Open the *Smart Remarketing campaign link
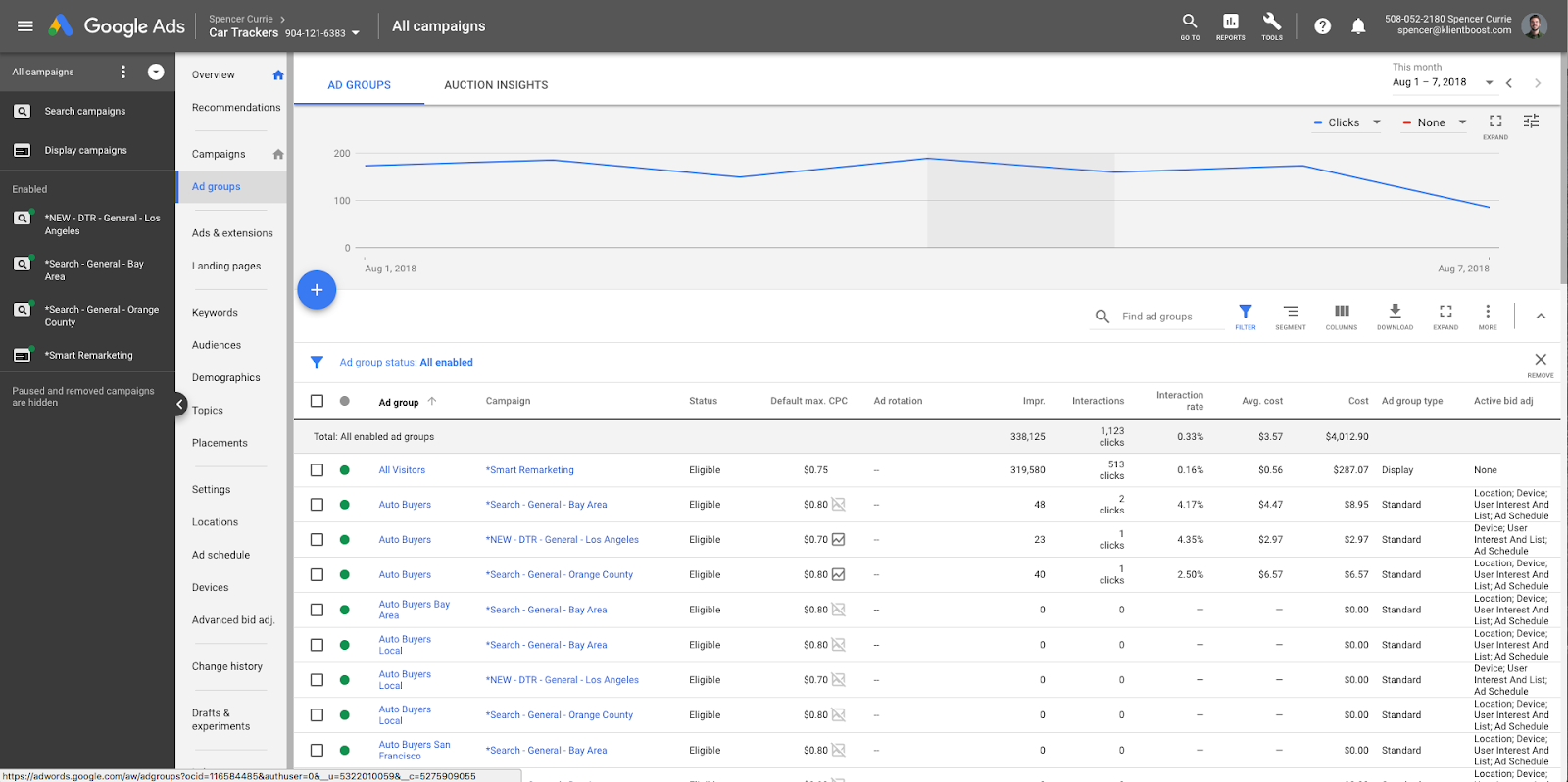Viewport: 1568px width, 782px height. pos(530,470)
